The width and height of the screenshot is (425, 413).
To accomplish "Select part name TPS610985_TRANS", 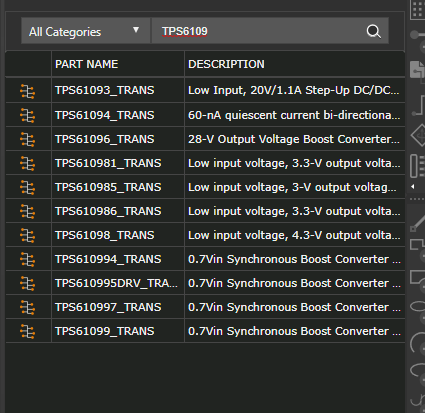I will [x=108, y=187].
